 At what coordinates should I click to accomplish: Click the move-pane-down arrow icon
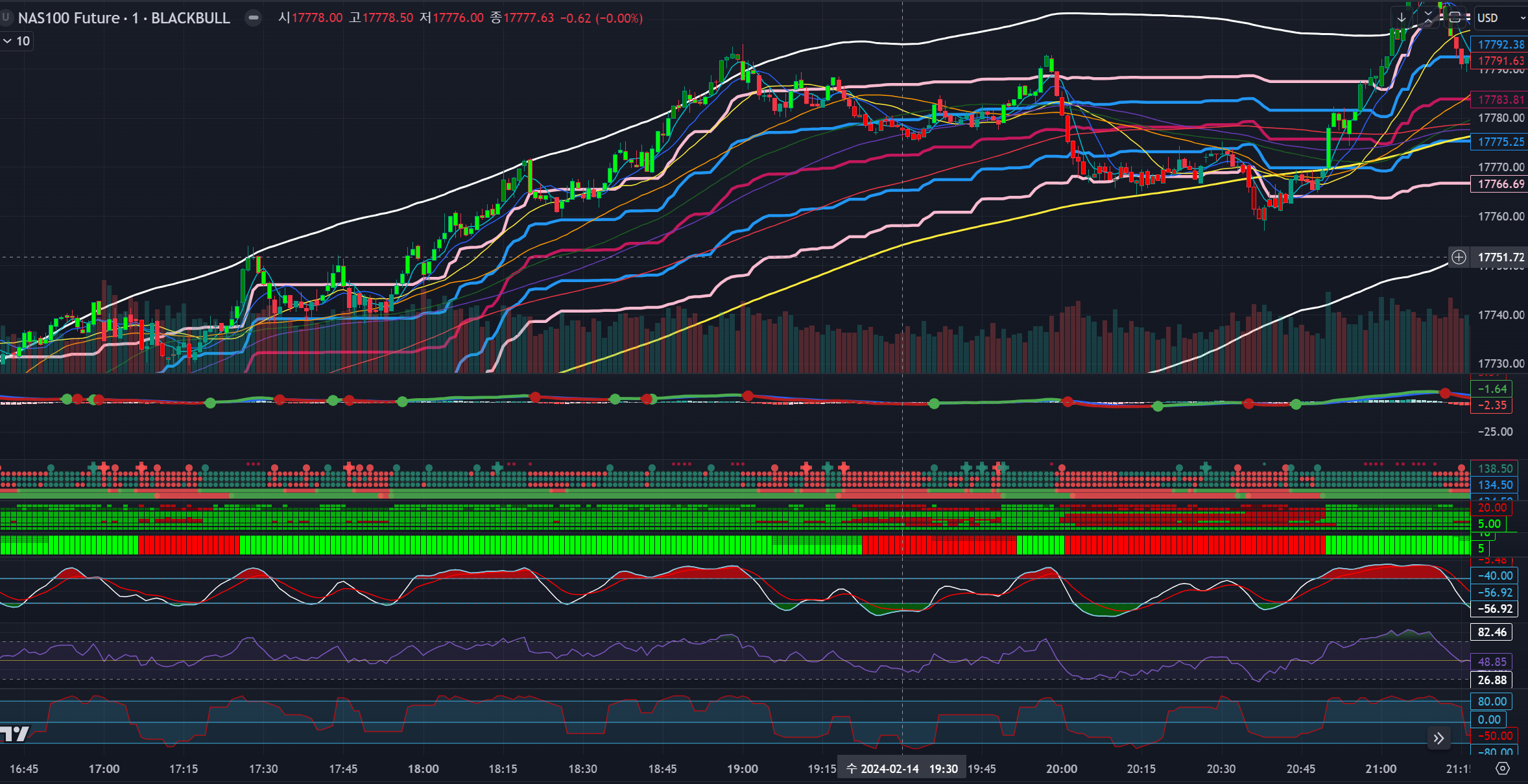point(1402,18)
